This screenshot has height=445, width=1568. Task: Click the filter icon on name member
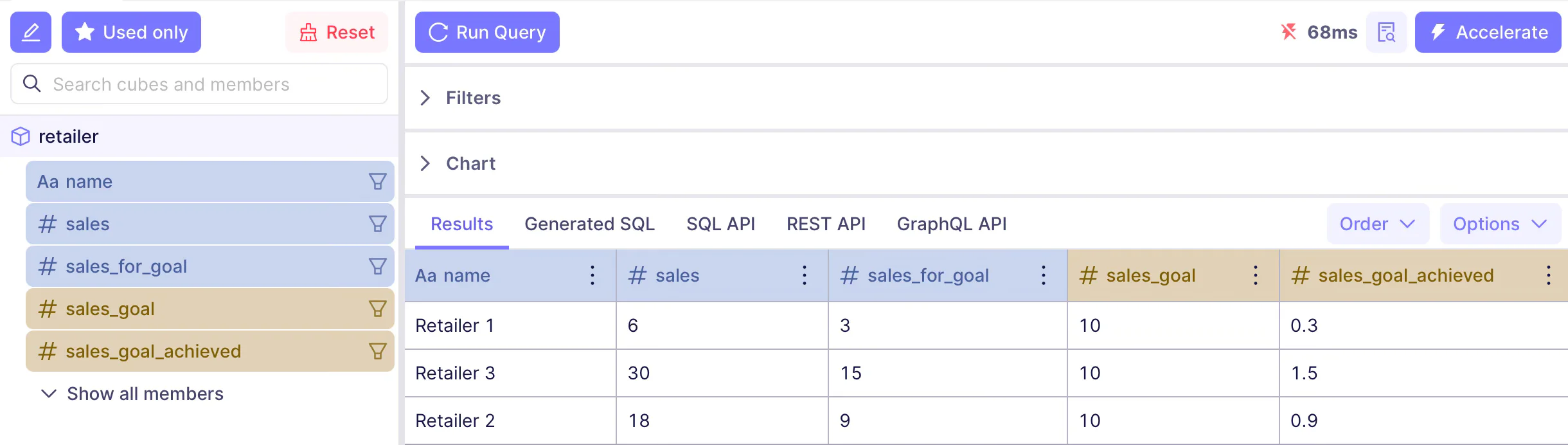tap(377, 181)
